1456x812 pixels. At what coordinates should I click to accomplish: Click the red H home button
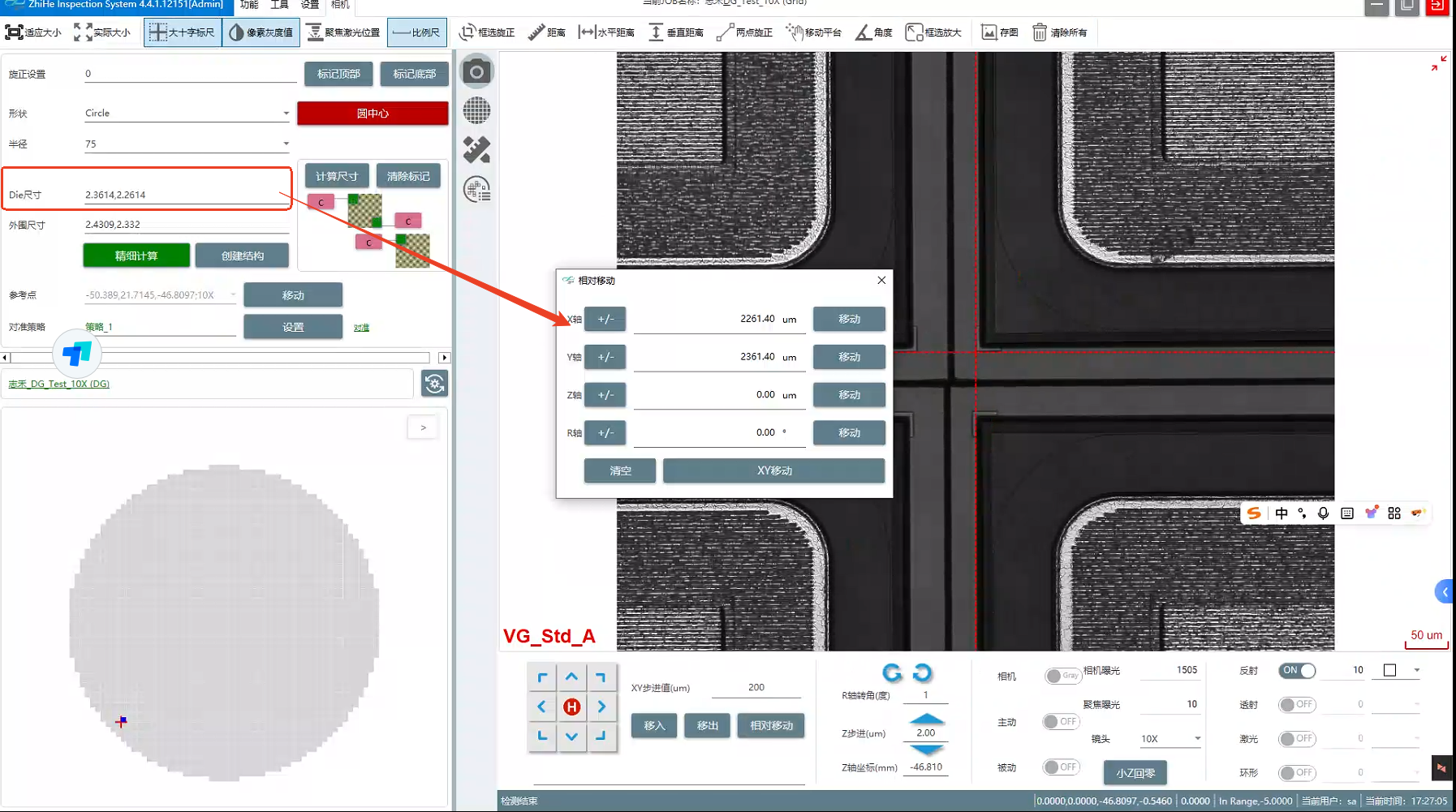coord(571,707)
